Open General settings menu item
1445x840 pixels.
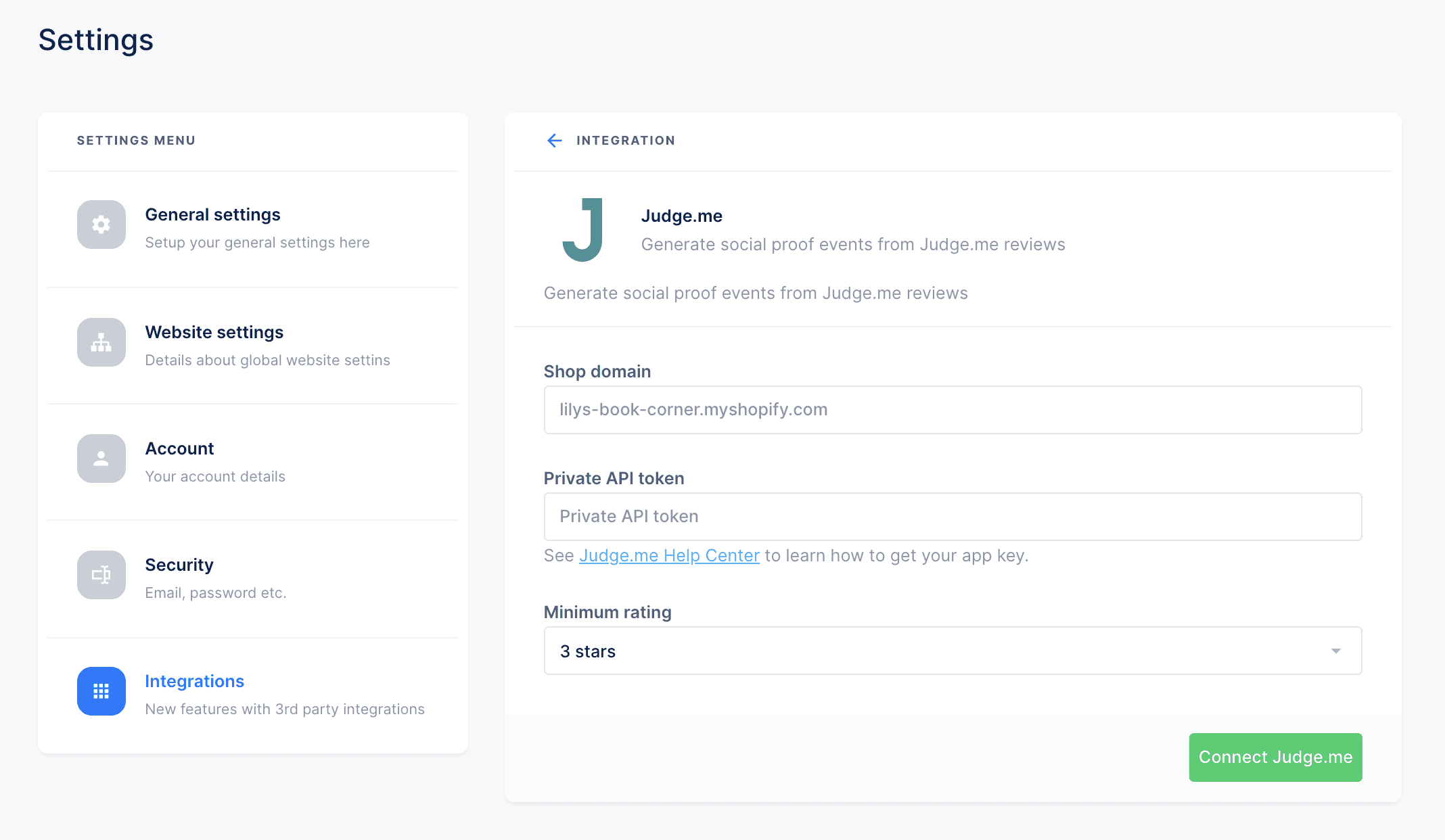point(212,214)
